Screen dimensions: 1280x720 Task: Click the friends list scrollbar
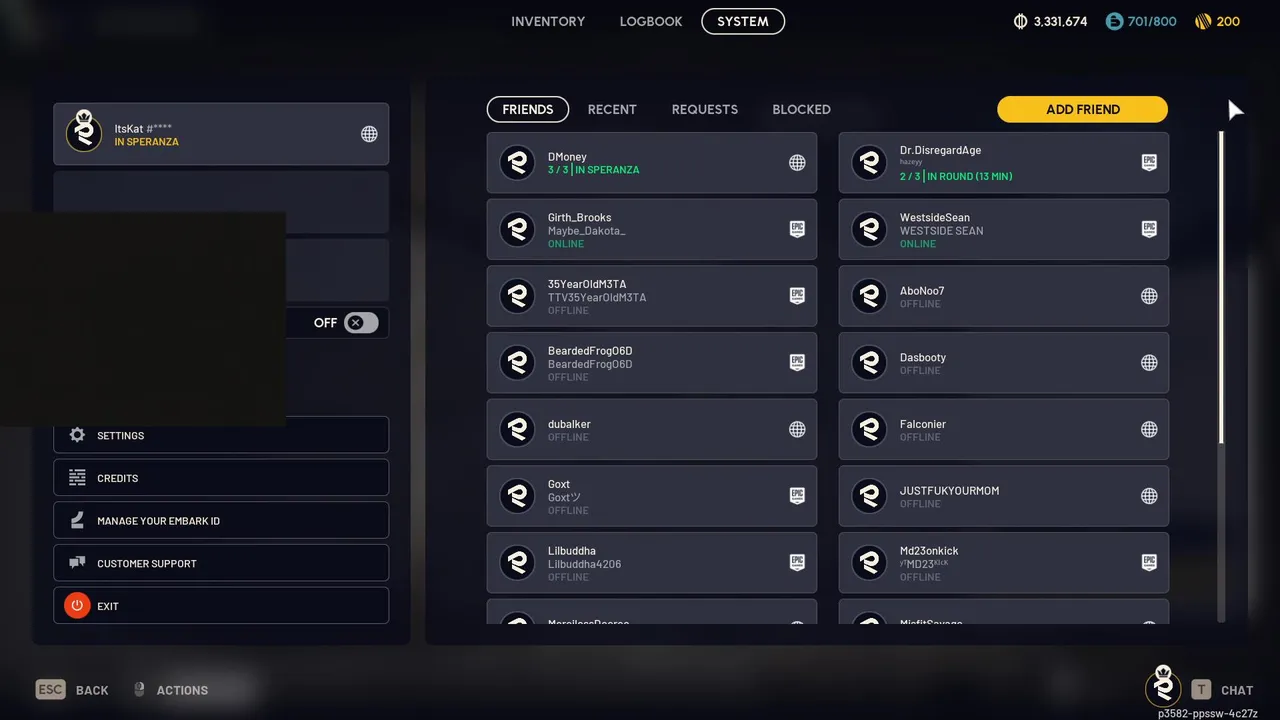click(1221, 288)
